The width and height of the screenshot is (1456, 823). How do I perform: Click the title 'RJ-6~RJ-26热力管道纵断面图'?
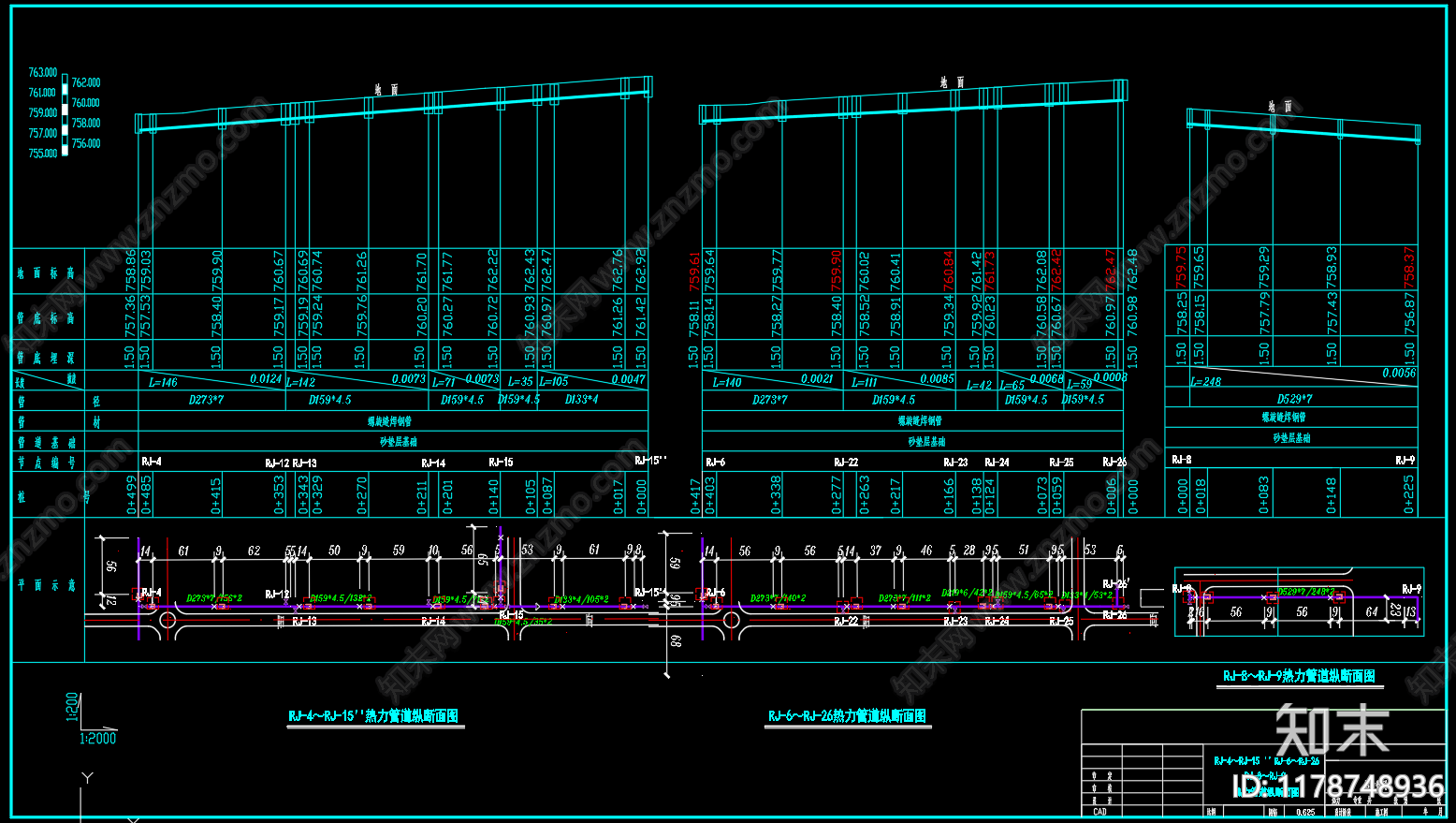click(847, 716)
